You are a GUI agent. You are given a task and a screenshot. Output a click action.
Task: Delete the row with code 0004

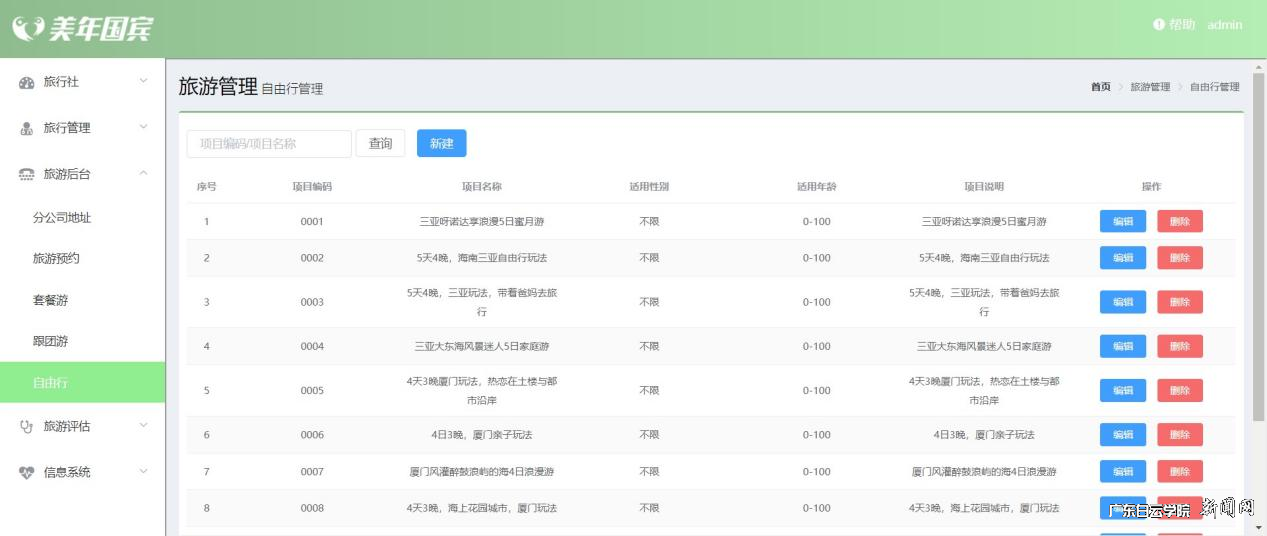tap(1179, 347)
